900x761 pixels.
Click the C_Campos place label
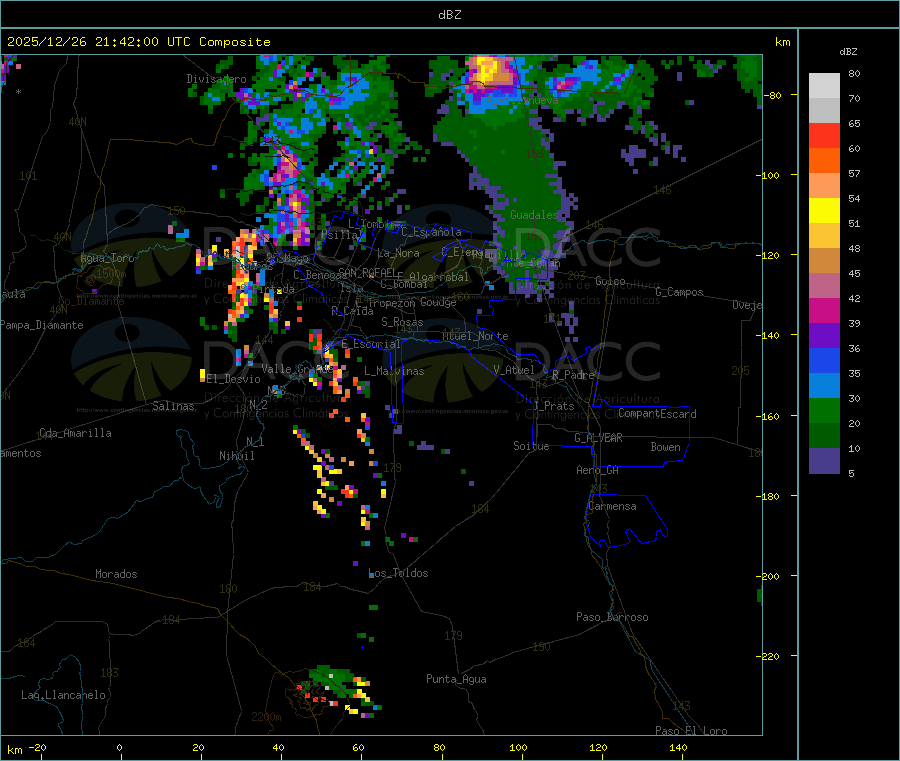coord(680,292)
